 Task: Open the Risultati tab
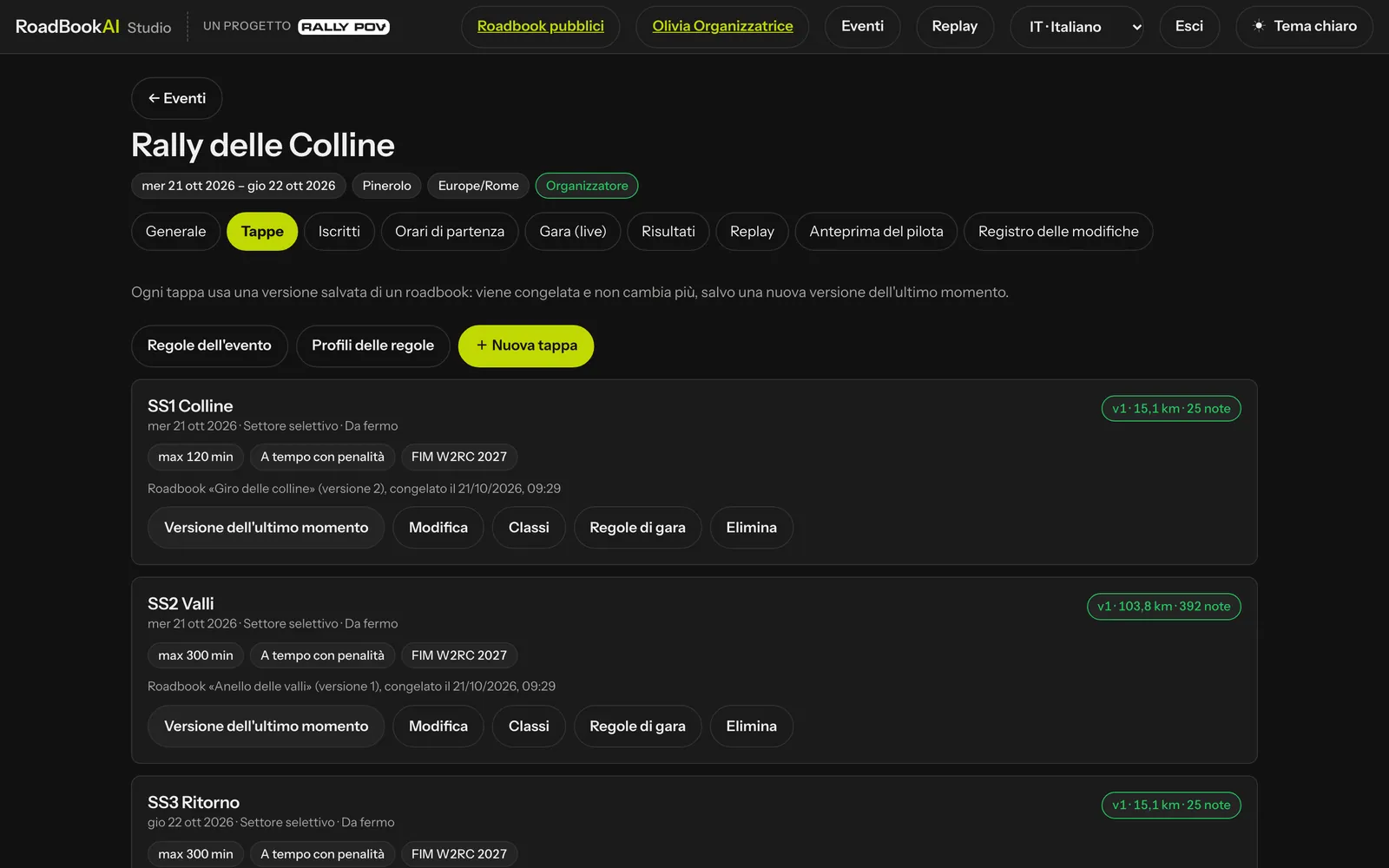point(668,232)
